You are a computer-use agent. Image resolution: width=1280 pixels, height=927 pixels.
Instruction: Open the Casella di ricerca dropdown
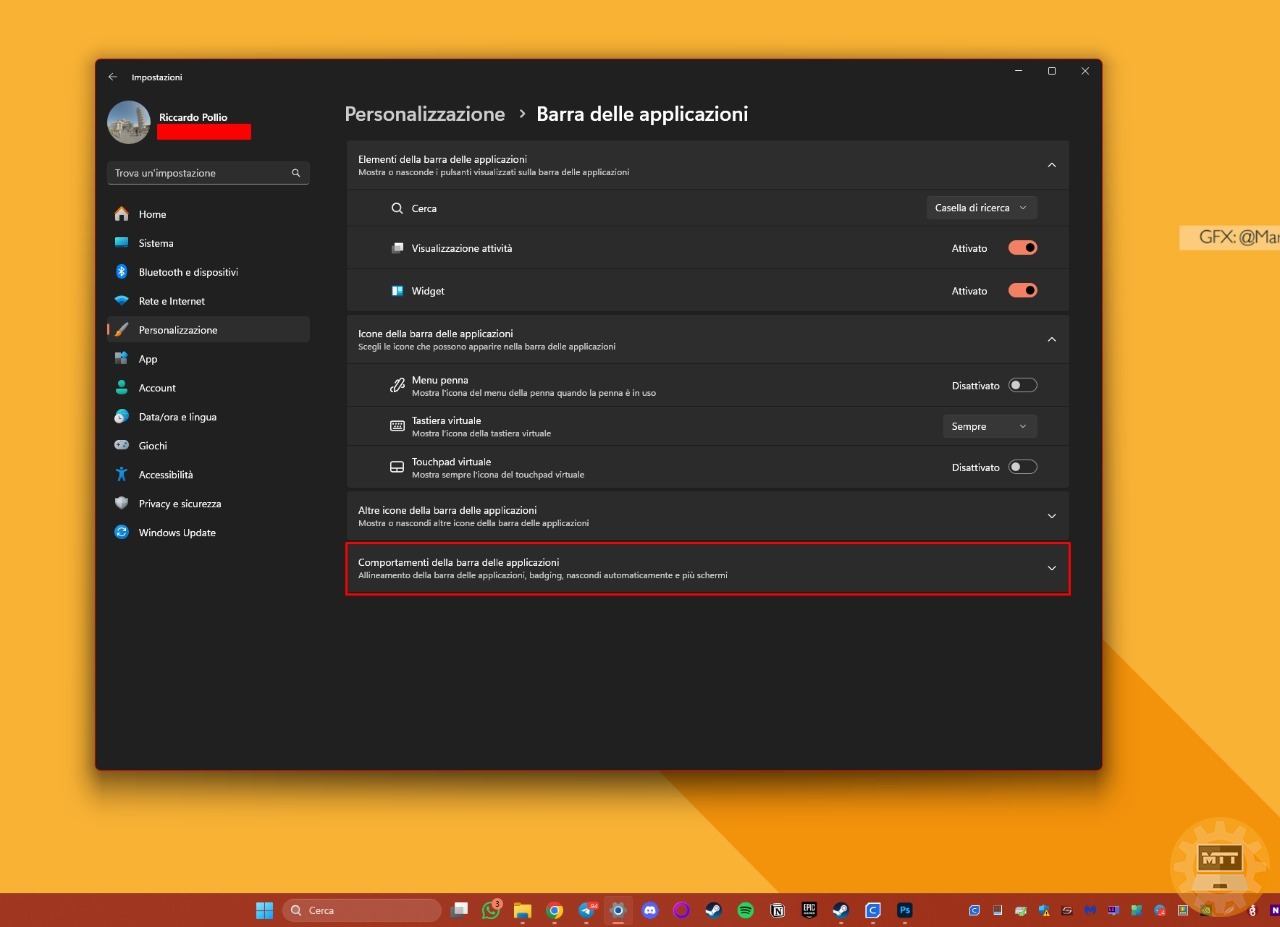980,207
